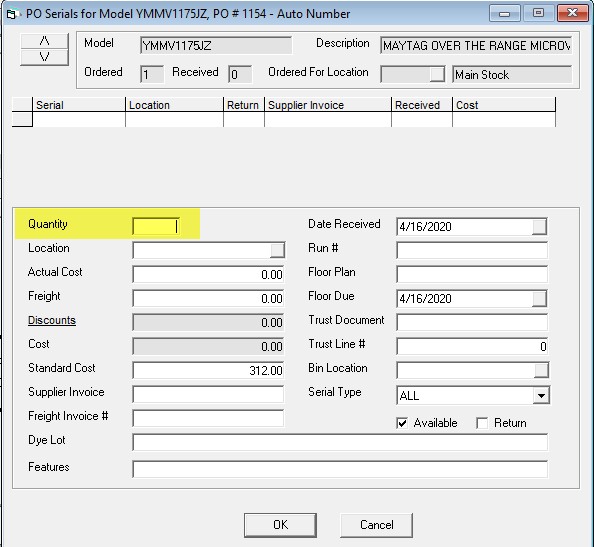The image size is (594, 547).
Task: Click the Model field showing YMMV1175JZ
Action: click(216, 45)
